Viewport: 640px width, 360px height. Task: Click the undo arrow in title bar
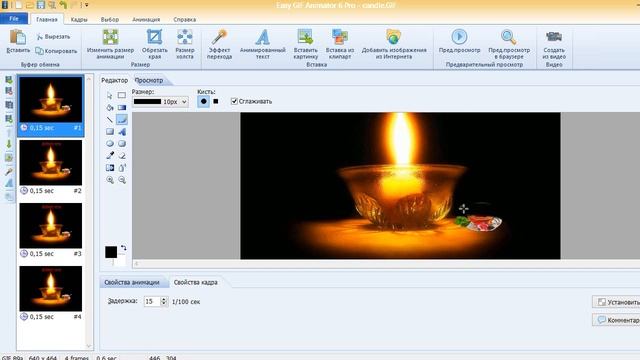point(63,5)
